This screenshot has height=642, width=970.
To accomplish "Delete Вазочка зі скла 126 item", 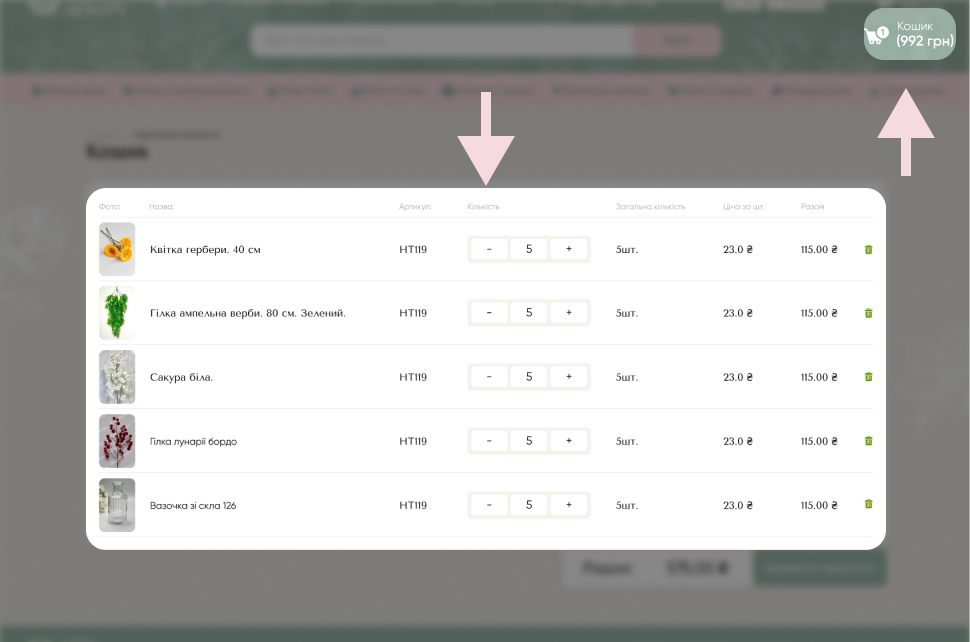I will pyautogui.click(x=868, y=505).
